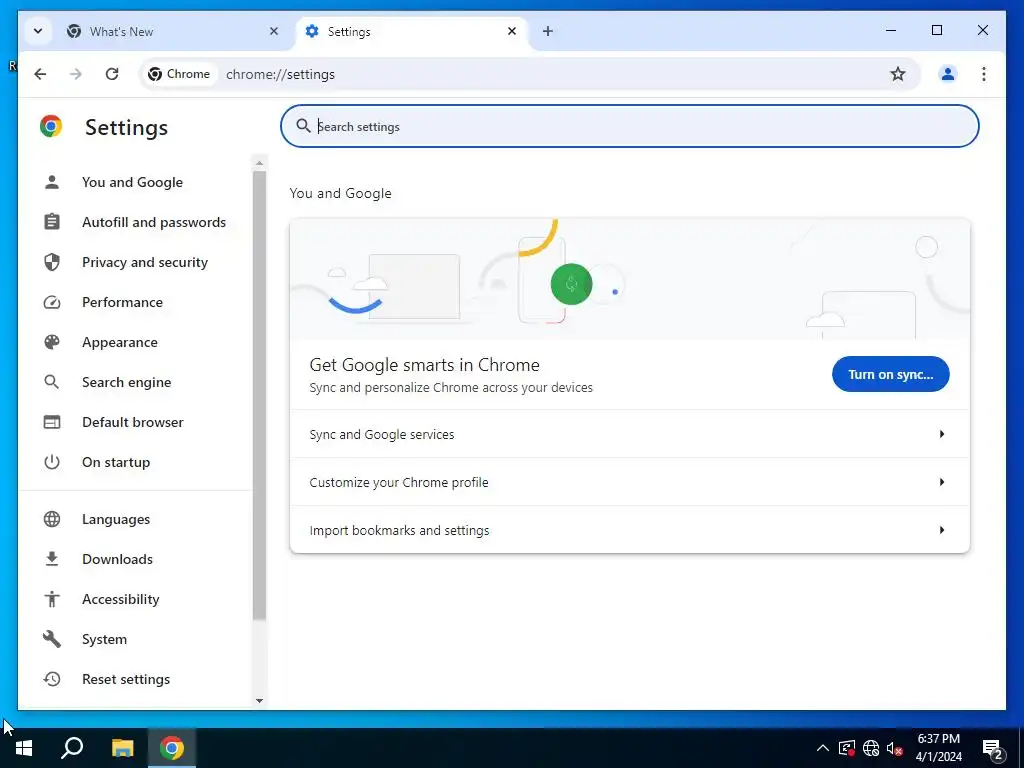Screen dimensions: 1024x768
Task: Open Windows taskbar search
Action: tap(72, 748)
